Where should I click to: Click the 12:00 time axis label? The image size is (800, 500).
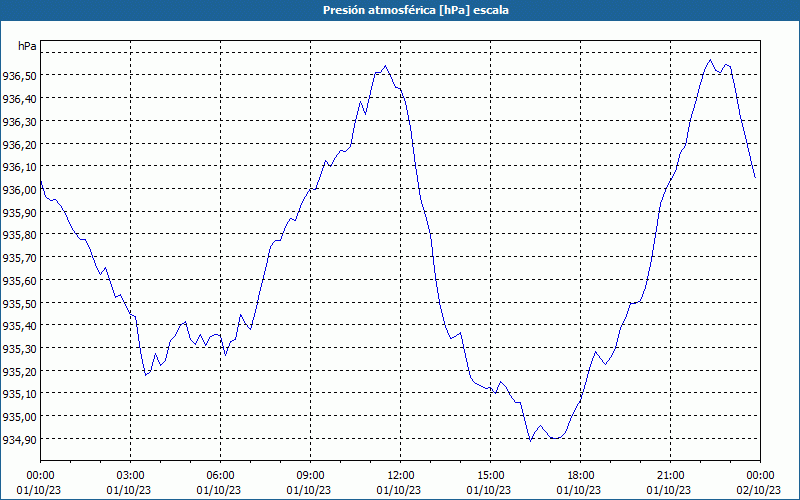[401, 476]
